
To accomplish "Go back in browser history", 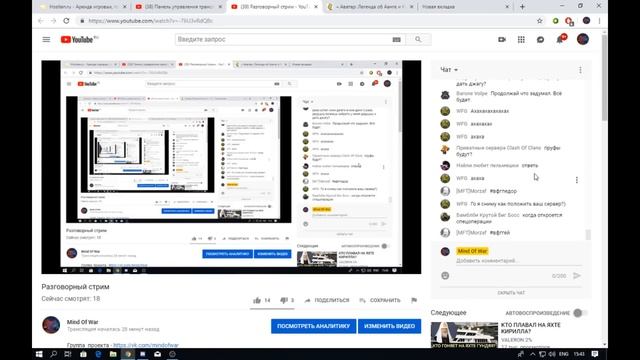I will [x=40, y=21].
